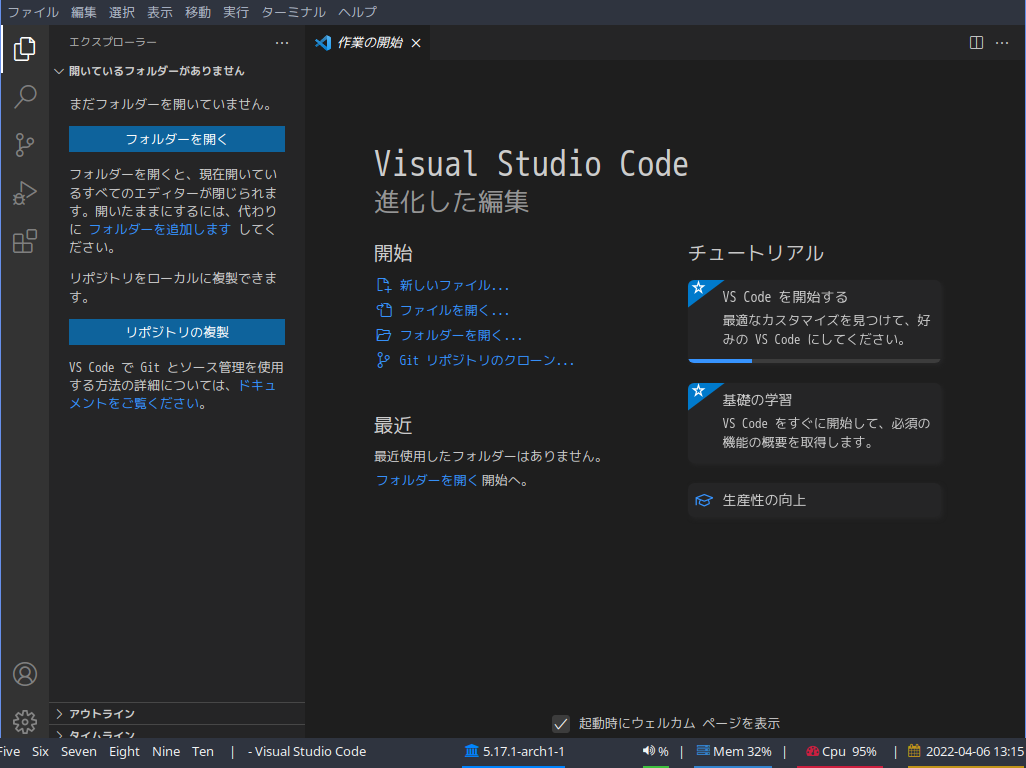Screen dimensions: 1026x768
Task: Close the 作業の開始 tab
Action: click(416, 43)
